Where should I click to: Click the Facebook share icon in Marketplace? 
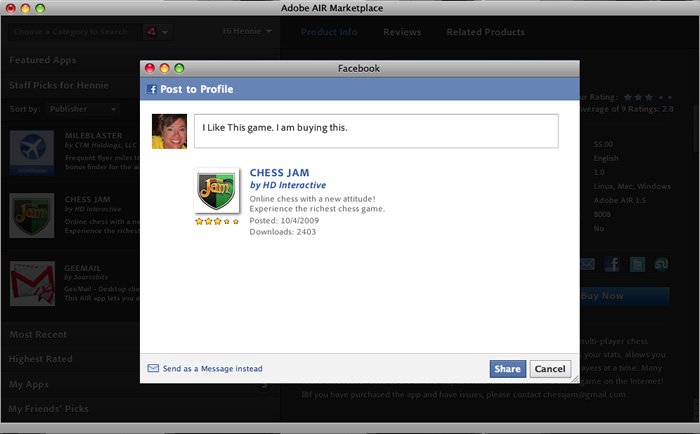(612, 264)
